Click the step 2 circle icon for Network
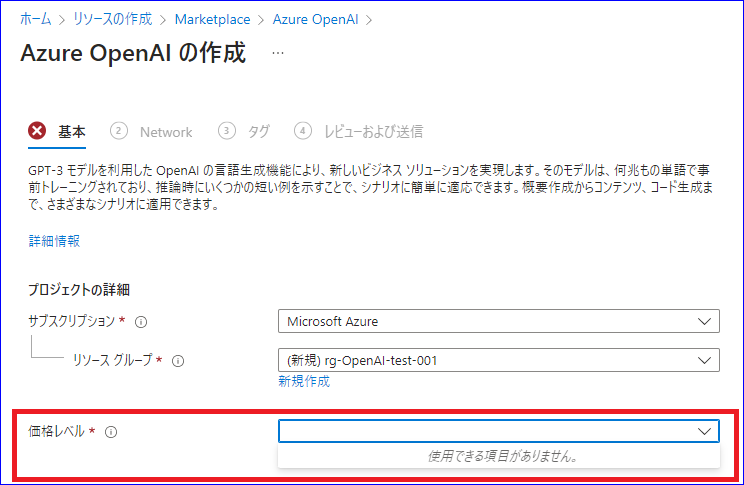Image resolution: width=744 pixels, height=485 pixels. 119,131
